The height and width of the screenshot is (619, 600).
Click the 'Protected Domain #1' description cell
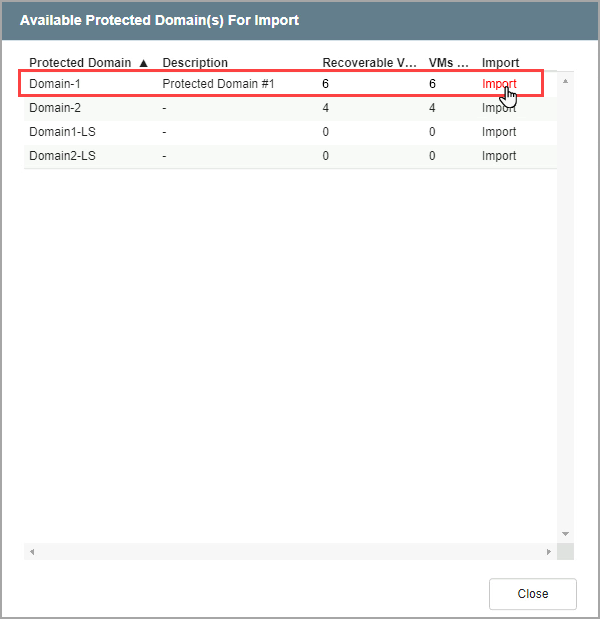pyautogui.click(x=218, y=84)
